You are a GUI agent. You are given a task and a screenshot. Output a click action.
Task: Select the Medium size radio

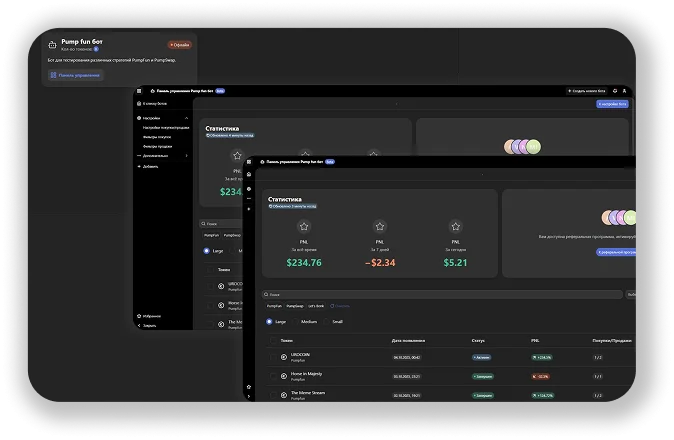(x=295, y=321)
